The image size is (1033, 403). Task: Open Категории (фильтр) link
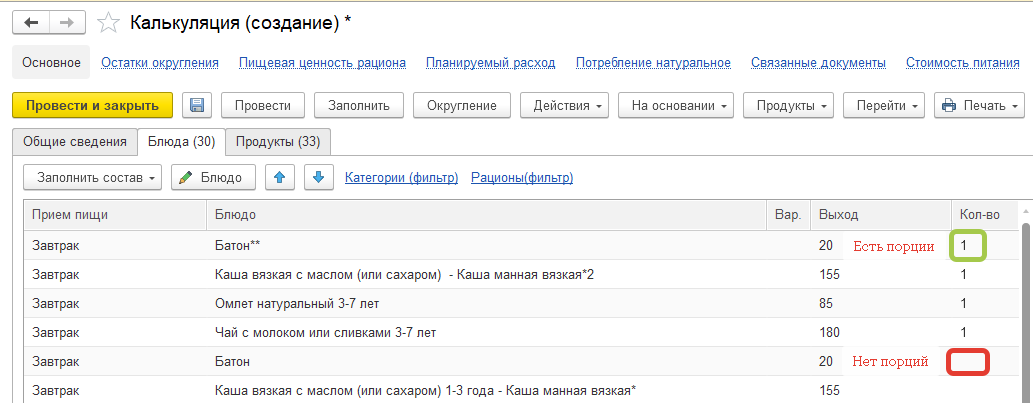[401, 177]
